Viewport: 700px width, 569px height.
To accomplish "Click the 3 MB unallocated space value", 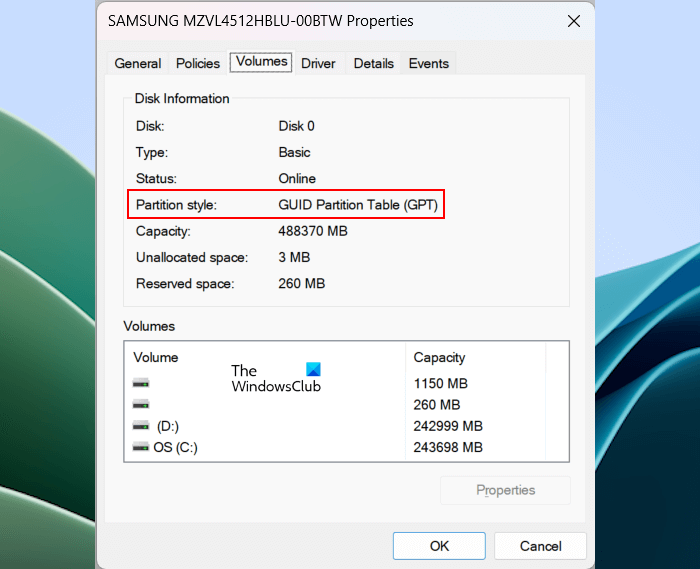I will (x=294, y=258).
